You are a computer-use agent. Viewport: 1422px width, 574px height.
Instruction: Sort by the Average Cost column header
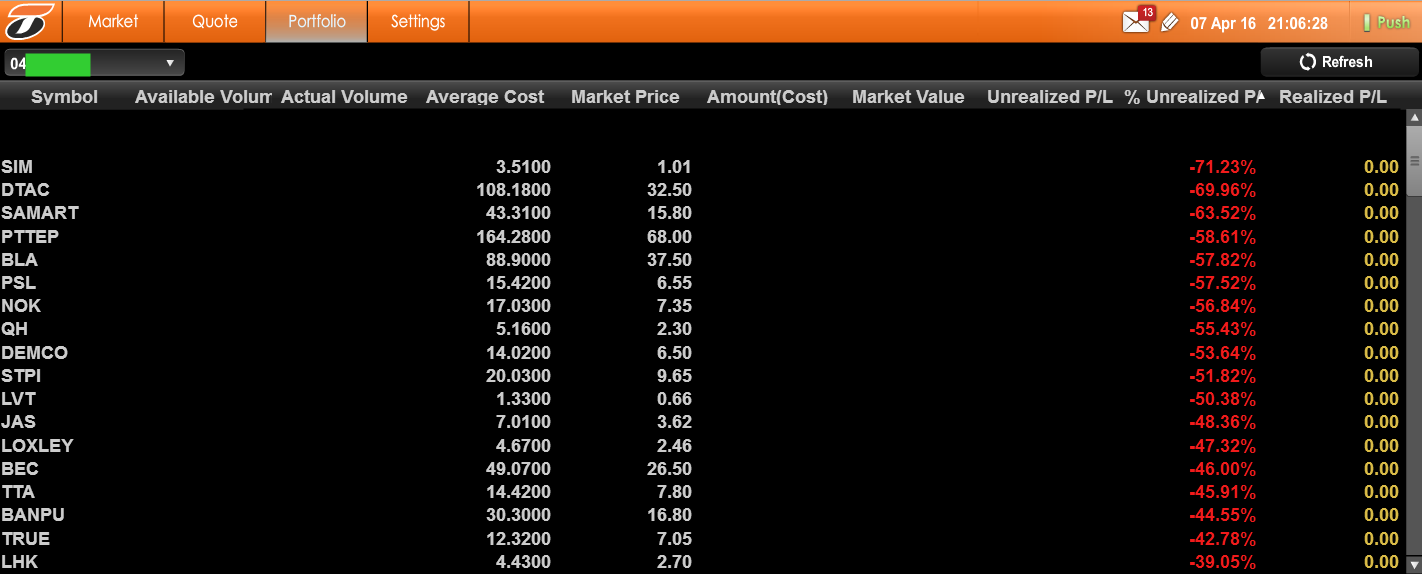(x=485, y=97)
